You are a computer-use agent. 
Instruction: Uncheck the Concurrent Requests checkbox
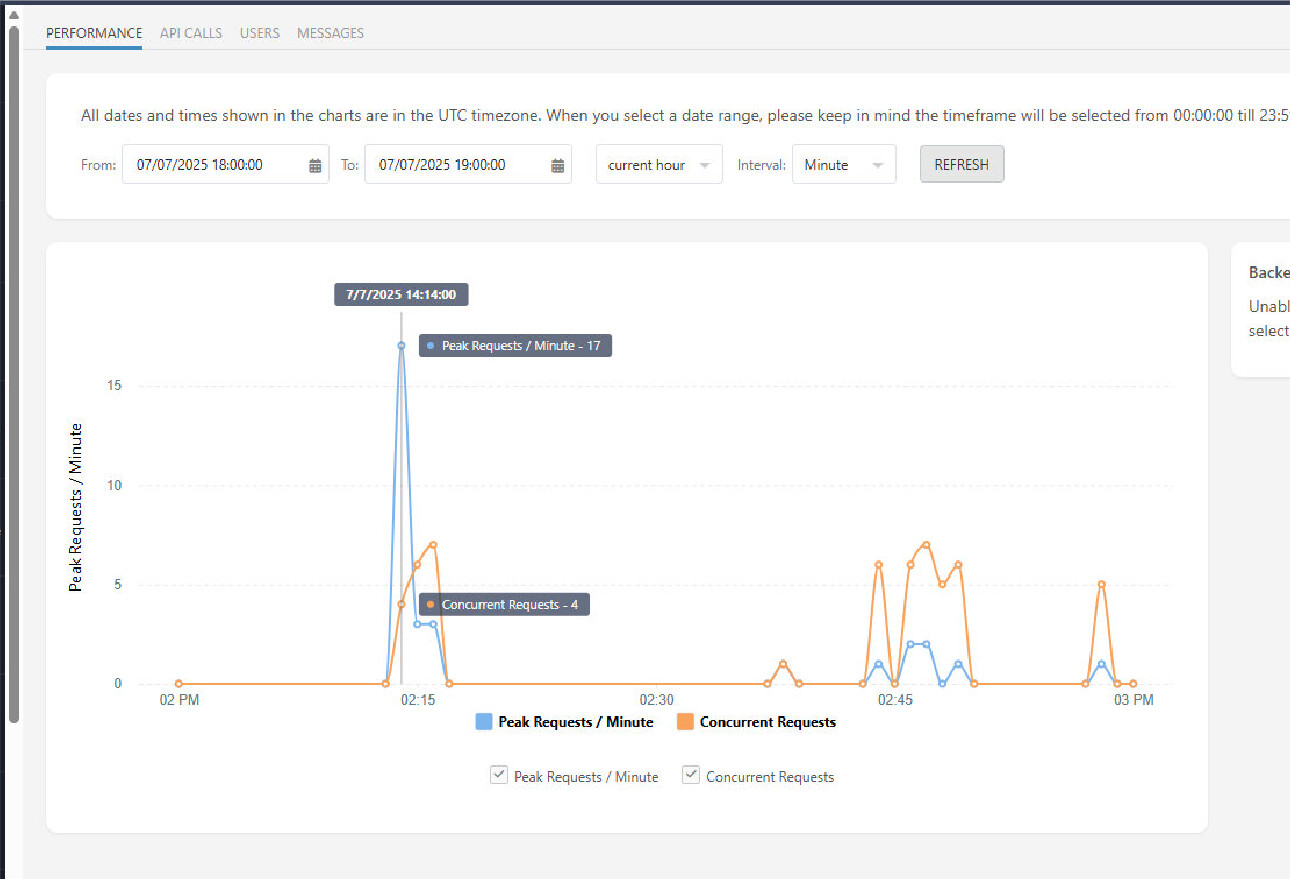pyautogui.click(x=690, y=775)
